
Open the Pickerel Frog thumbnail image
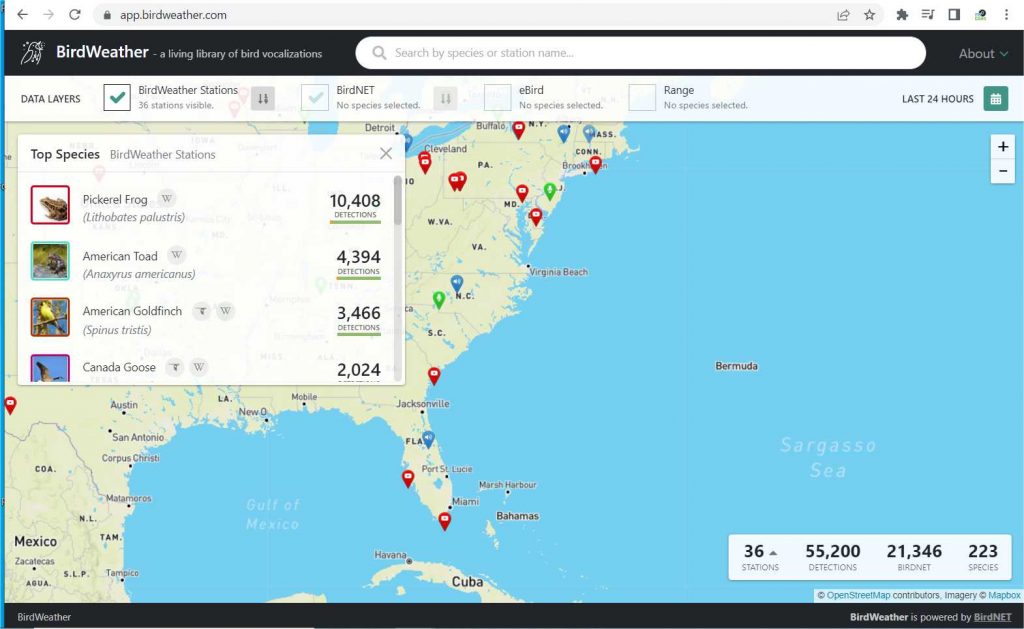(50, 204)
